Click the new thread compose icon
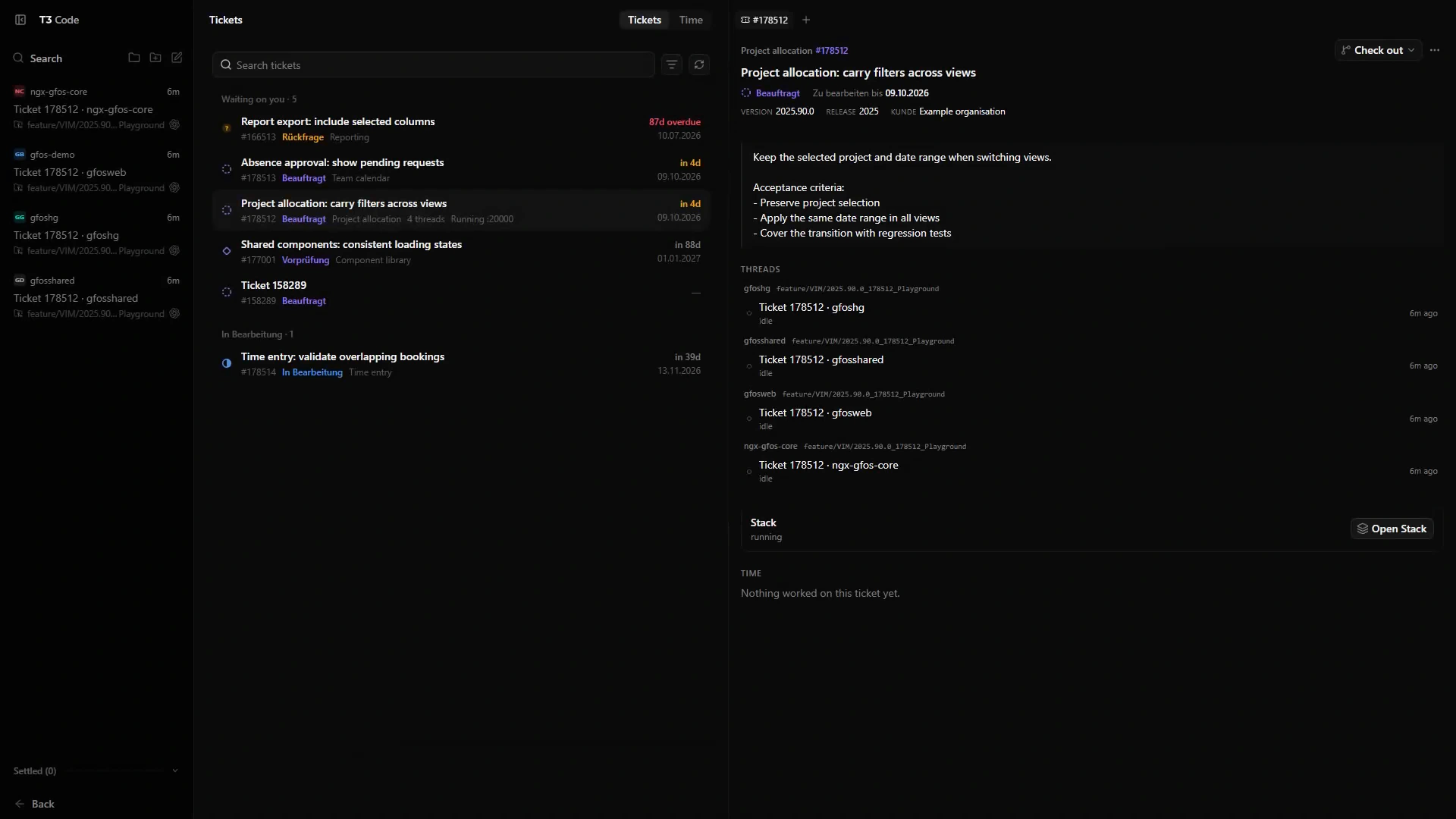Screen dimensions: 1456x819 pyautogui.click(x=177, y=58)
